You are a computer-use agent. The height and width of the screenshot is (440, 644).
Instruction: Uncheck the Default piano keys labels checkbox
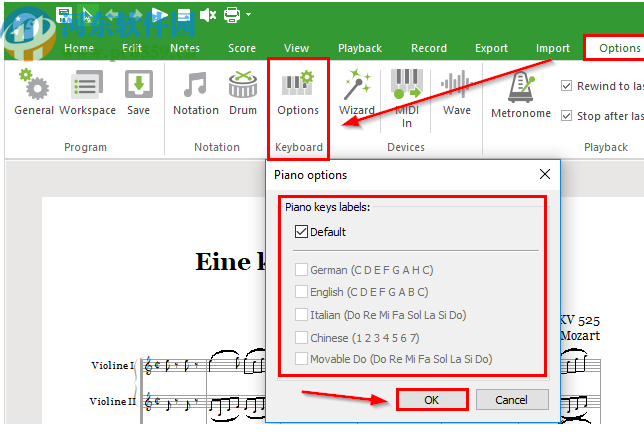tap(301, 232)
